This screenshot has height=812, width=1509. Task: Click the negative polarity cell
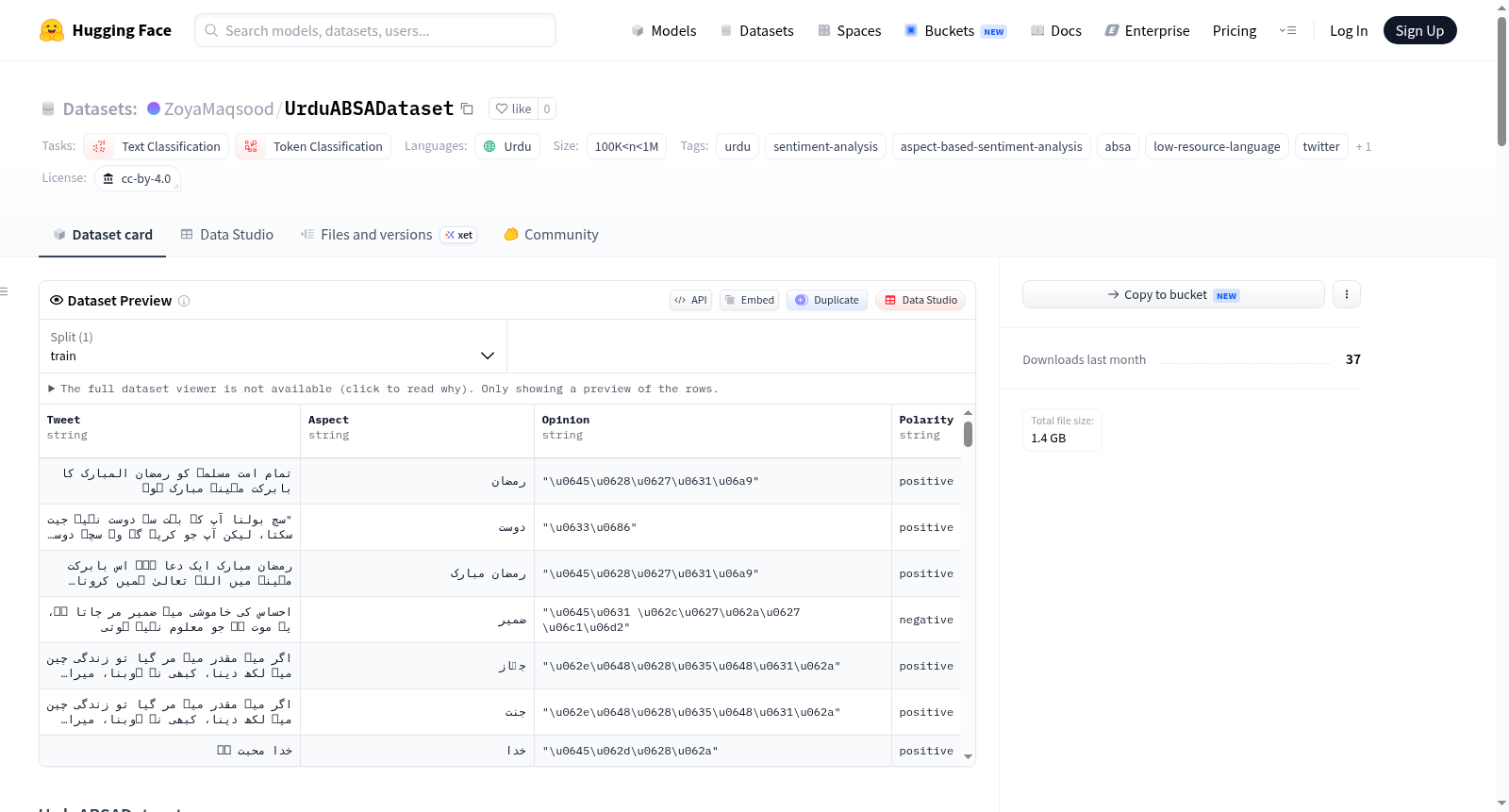[x=926, y=620]
